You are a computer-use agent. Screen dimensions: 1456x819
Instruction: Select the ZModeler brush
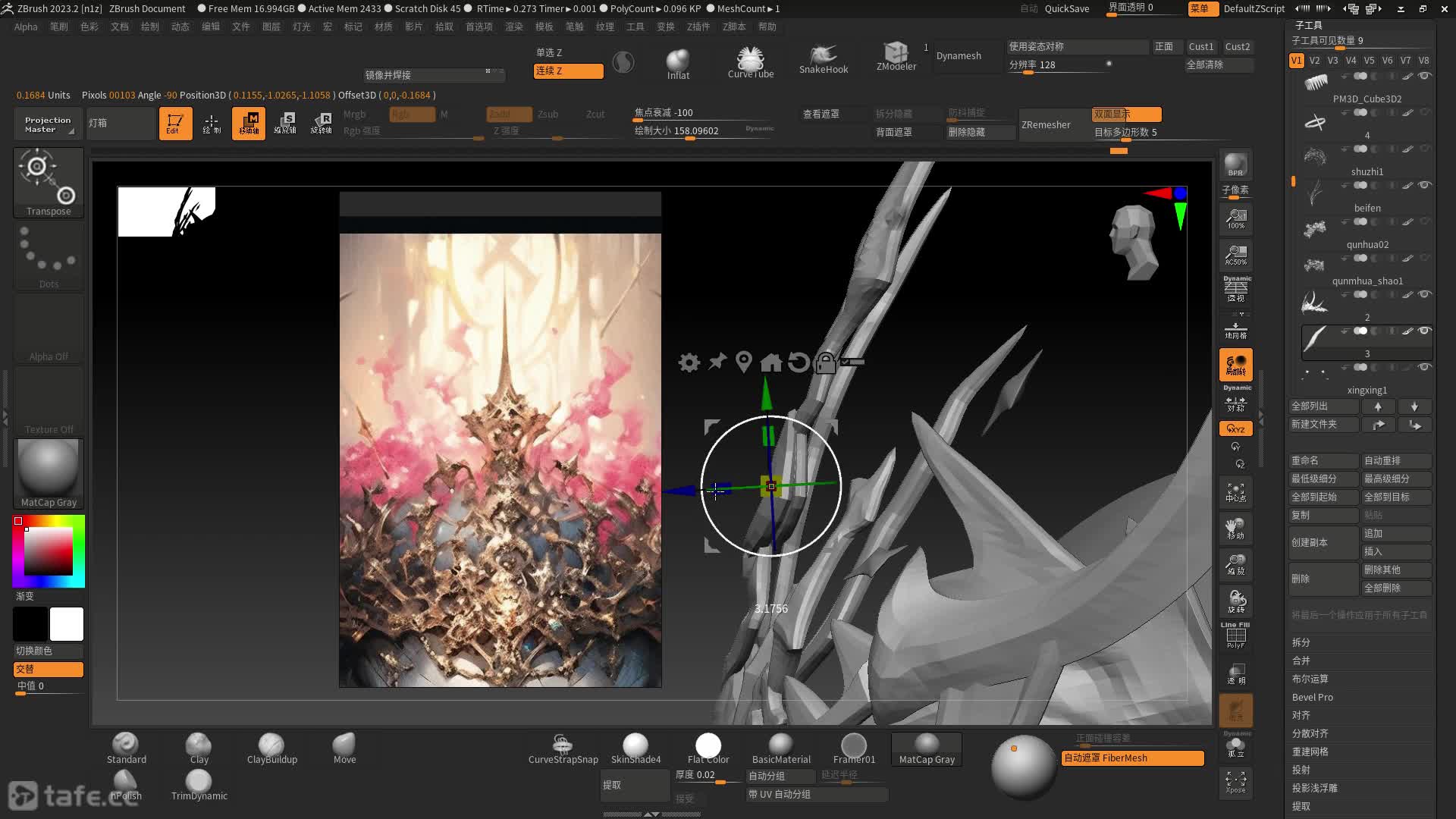coord(896,57)
